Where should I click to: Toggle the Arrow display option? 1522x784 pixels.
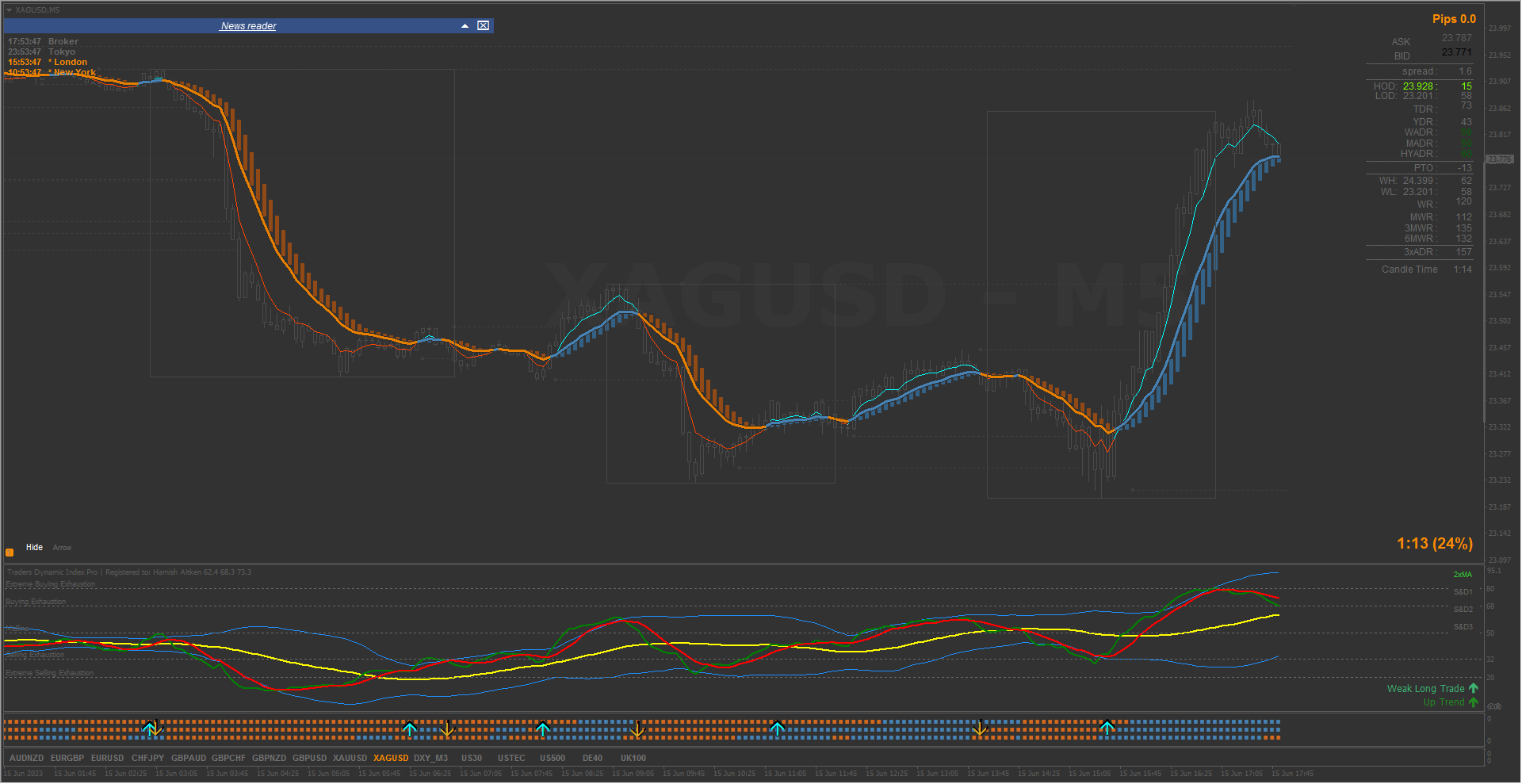[62, 548]
